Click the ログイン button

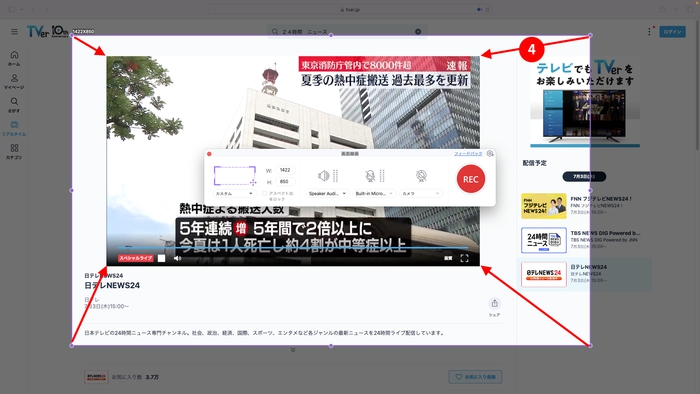[672, 32]
